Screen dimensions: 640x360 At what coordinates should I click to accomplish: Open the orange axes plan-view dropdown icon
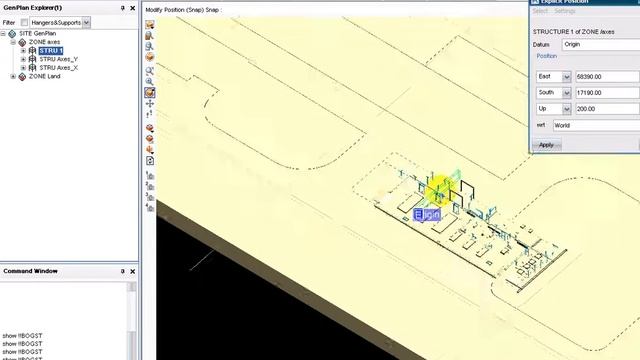[x=150, y=150]
